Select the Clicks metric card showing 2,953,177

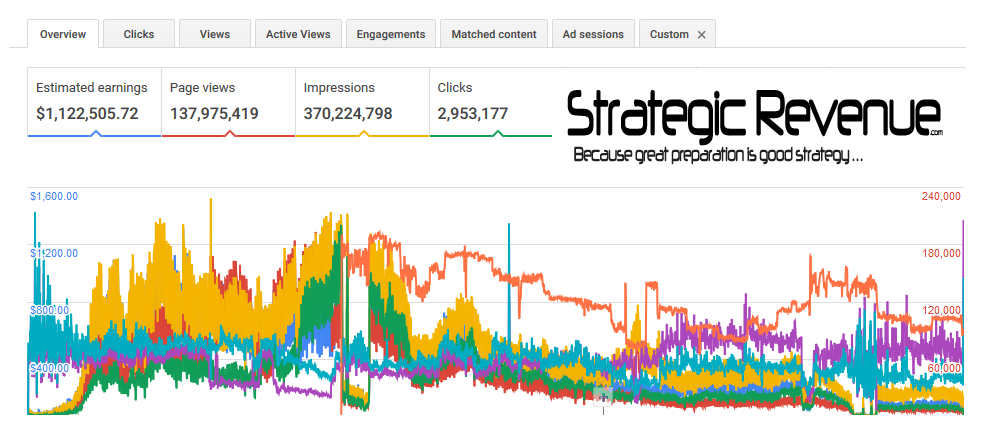tap(490, 102)
